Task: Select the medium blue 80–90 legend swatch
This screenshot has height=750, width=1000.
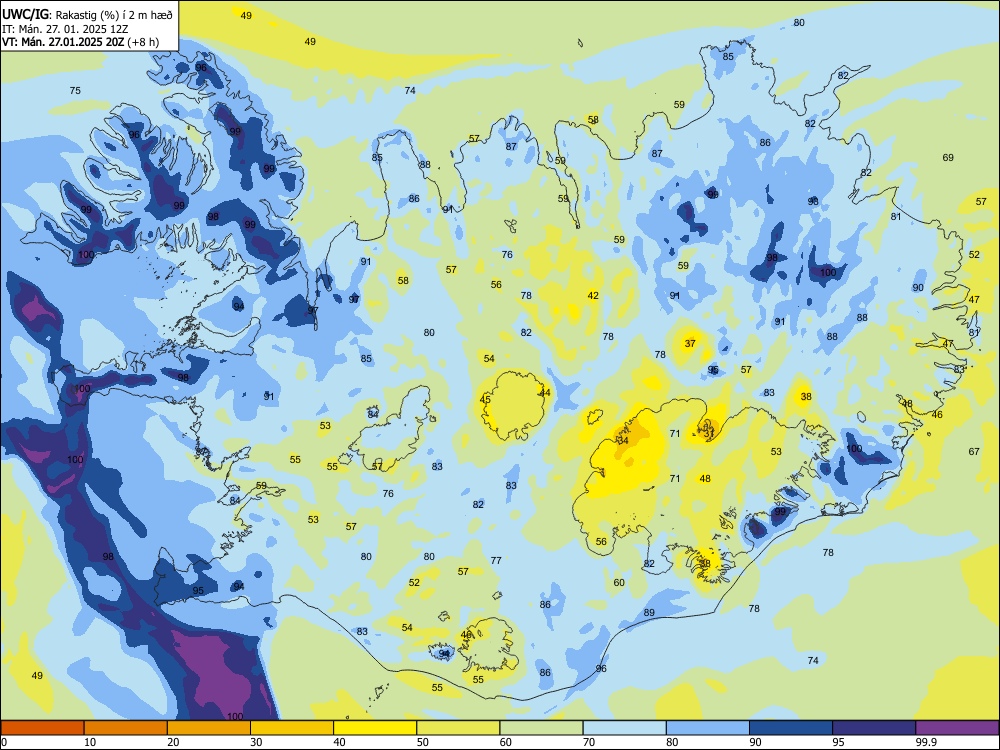Action: [707, 728]
